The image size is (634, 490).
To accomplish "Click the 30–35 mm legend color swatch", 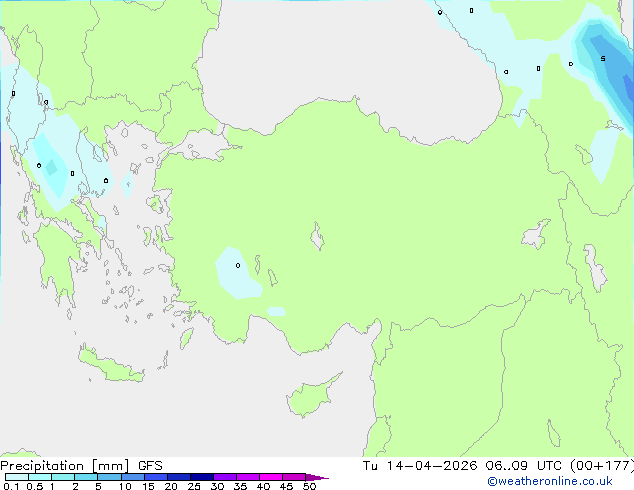I will [225, 477].
